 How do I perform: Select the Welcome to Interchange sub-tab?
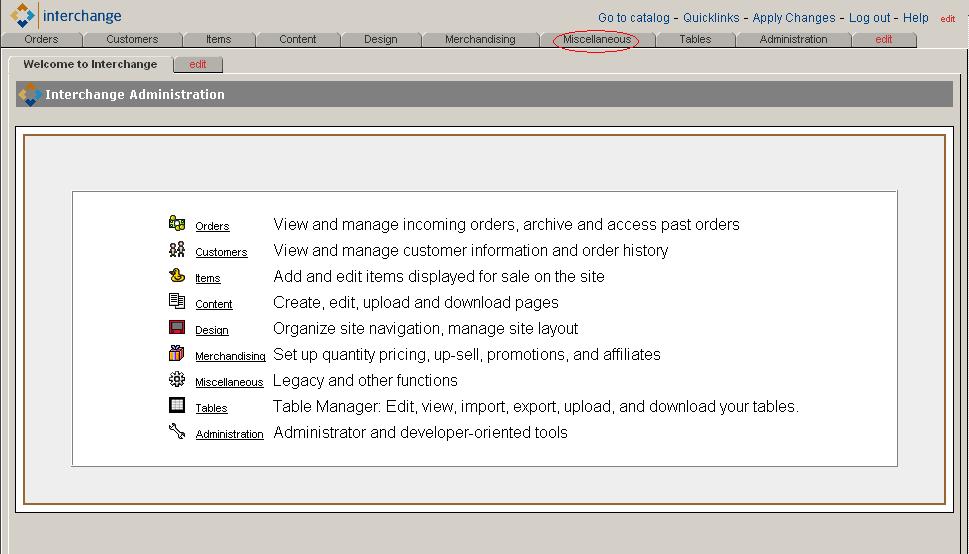[90, 64]
